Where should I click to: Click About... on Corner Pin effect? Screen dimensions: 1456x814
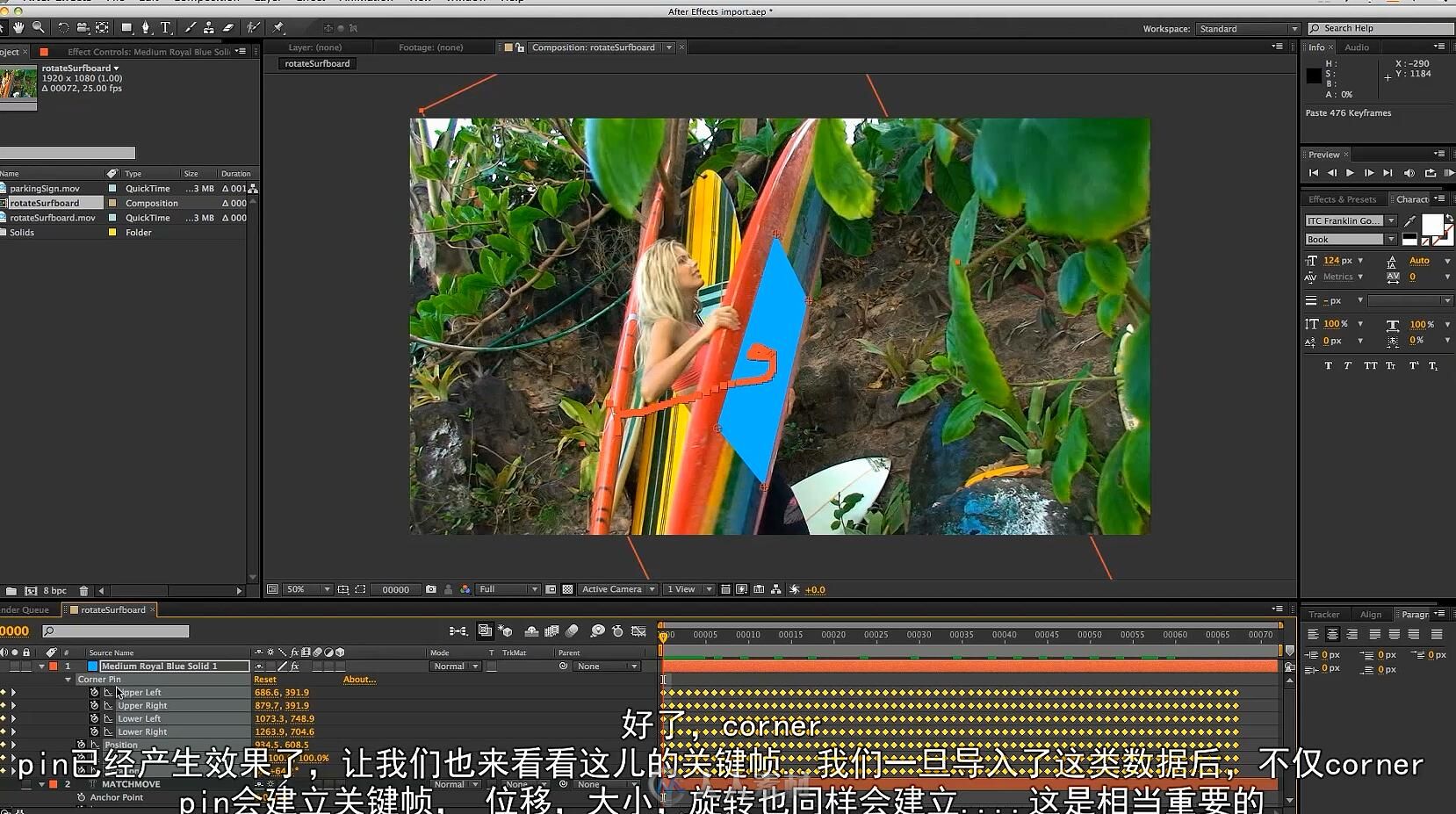359,680
